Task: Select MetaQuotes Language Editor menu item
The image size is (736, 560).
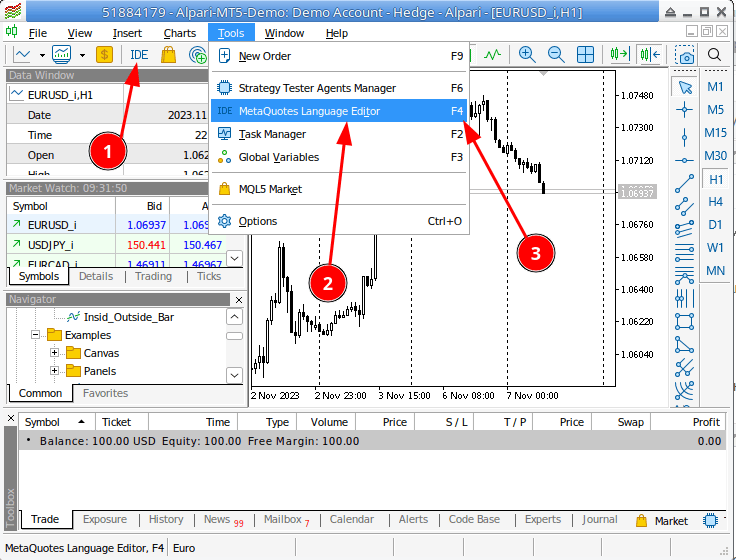Action: (339, 111)
